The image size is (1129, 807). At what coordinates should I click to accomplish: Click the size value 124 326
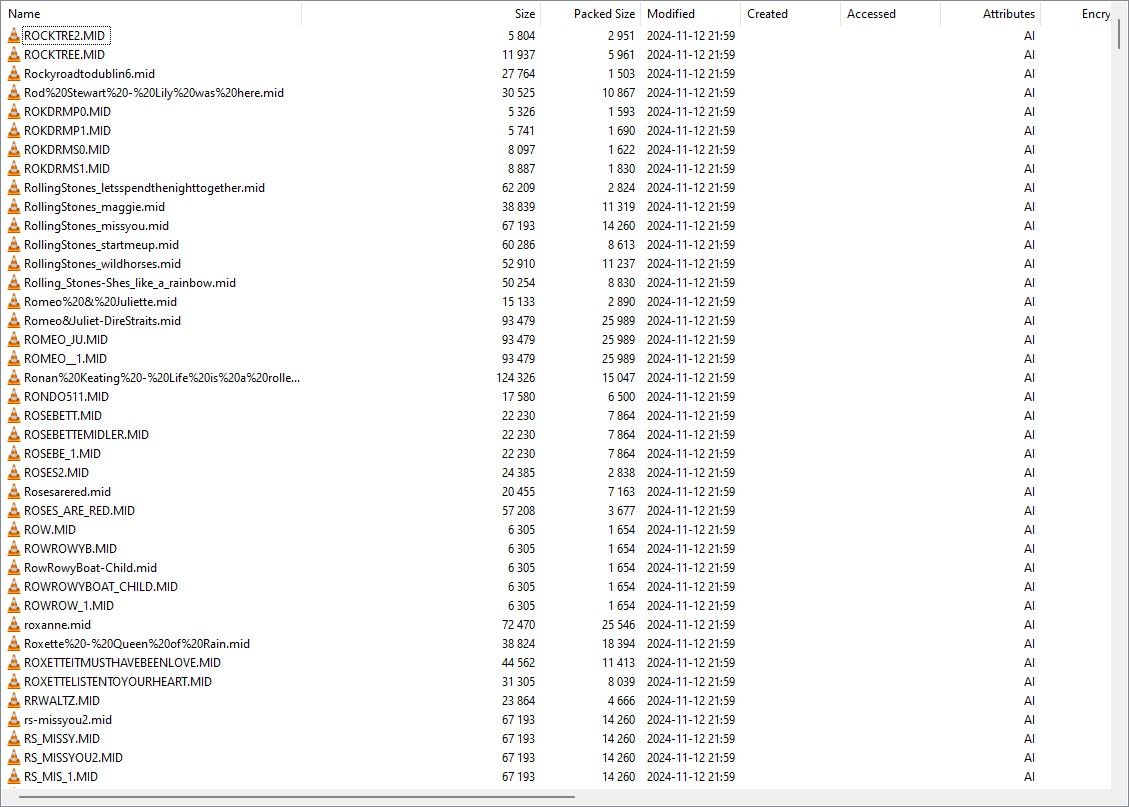[516, 378]
